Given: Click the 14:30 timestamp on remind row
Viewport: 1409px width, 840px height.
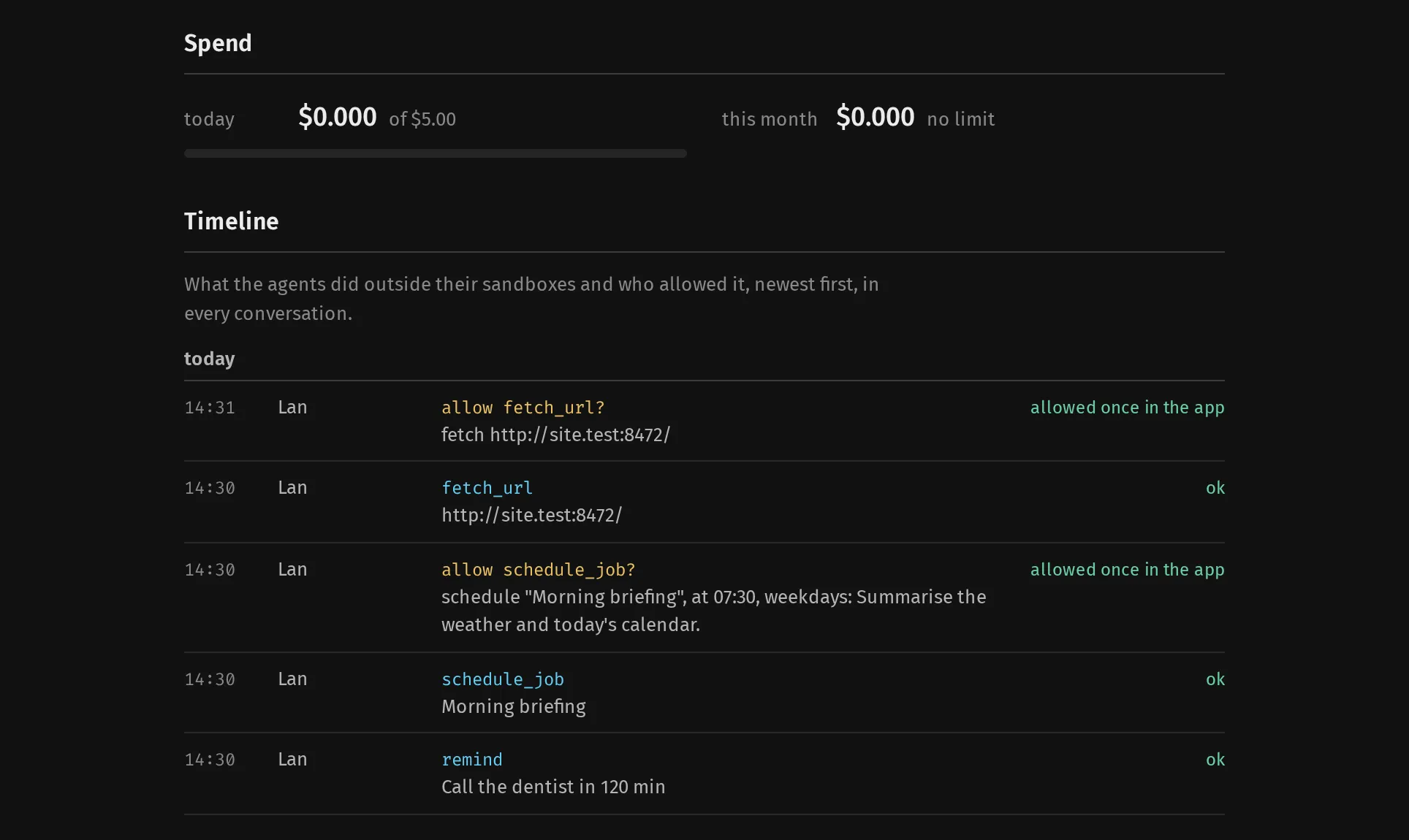Looking at the screenshot, I should pos(210,760).
